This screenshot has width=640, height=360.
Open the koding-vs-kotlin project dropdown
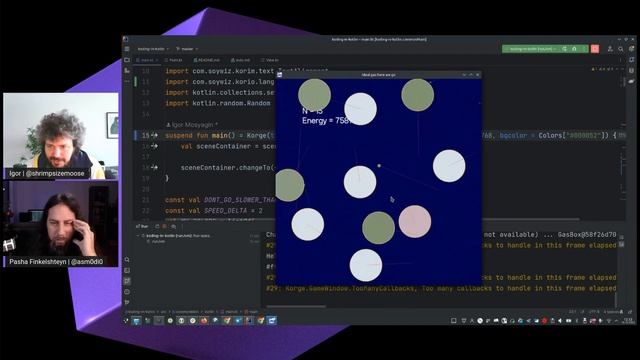tap(153, 49)
